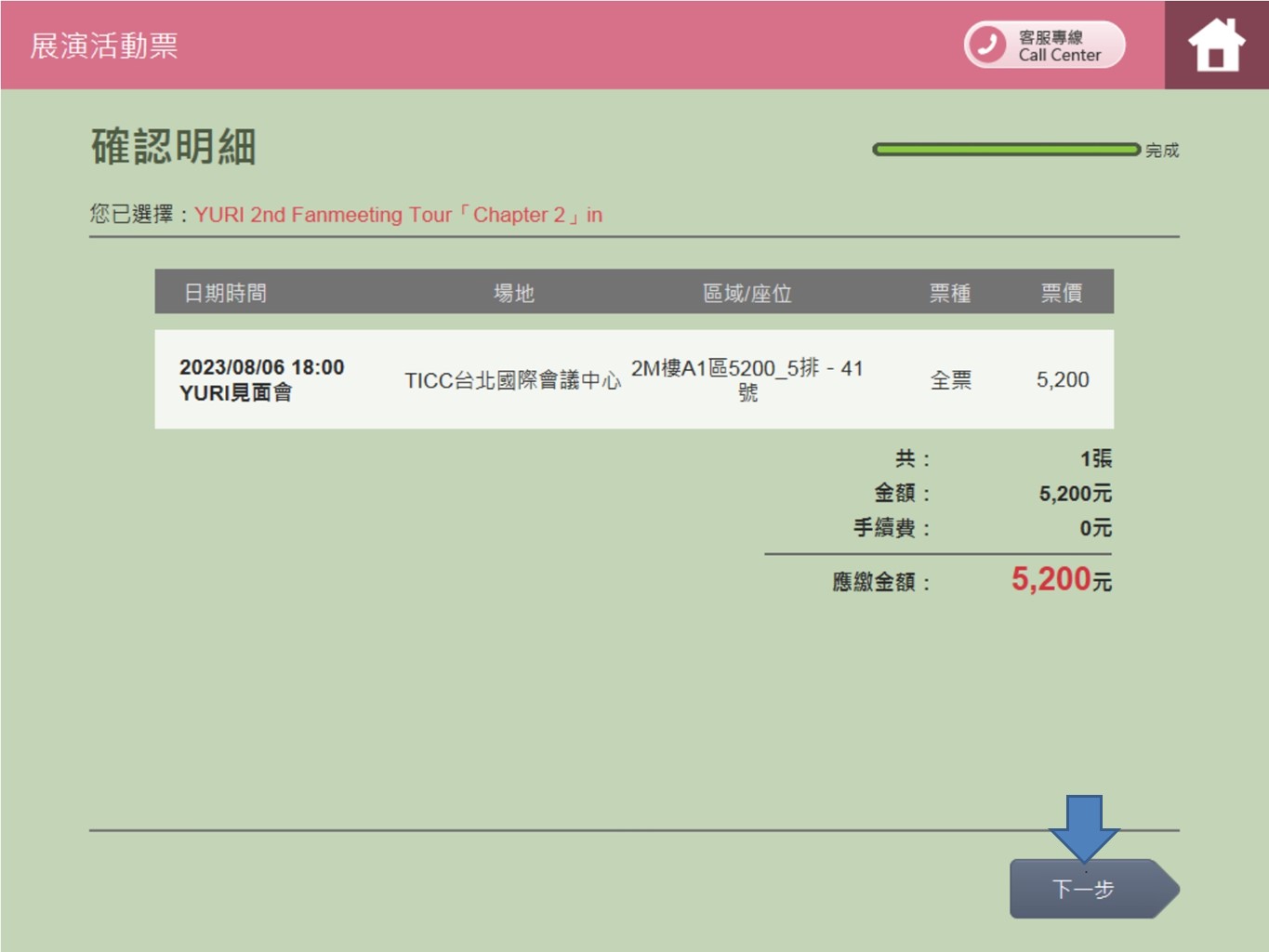Click the 場地 column header

point(514,293)
